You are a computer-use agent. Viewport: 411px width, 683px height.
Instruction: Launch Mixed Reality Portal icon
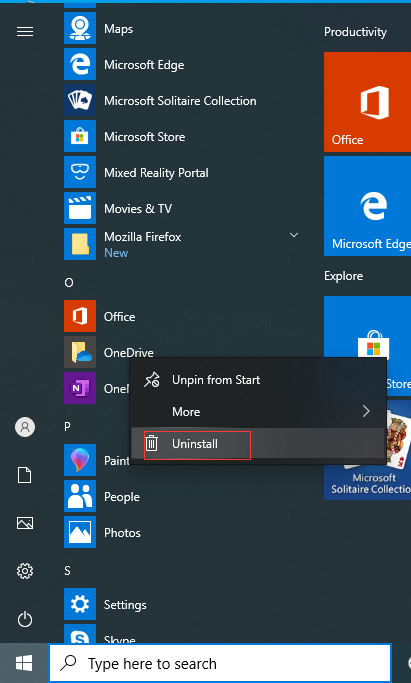(80, 172)
